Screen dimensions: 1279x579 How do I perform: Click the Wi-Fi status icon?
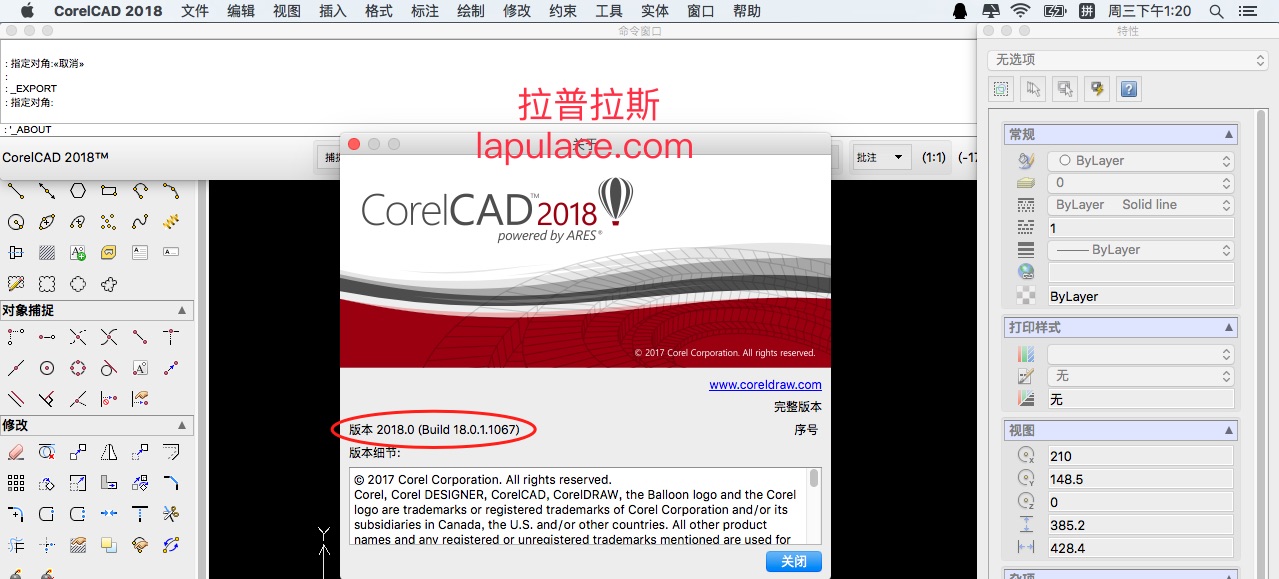1020,11
